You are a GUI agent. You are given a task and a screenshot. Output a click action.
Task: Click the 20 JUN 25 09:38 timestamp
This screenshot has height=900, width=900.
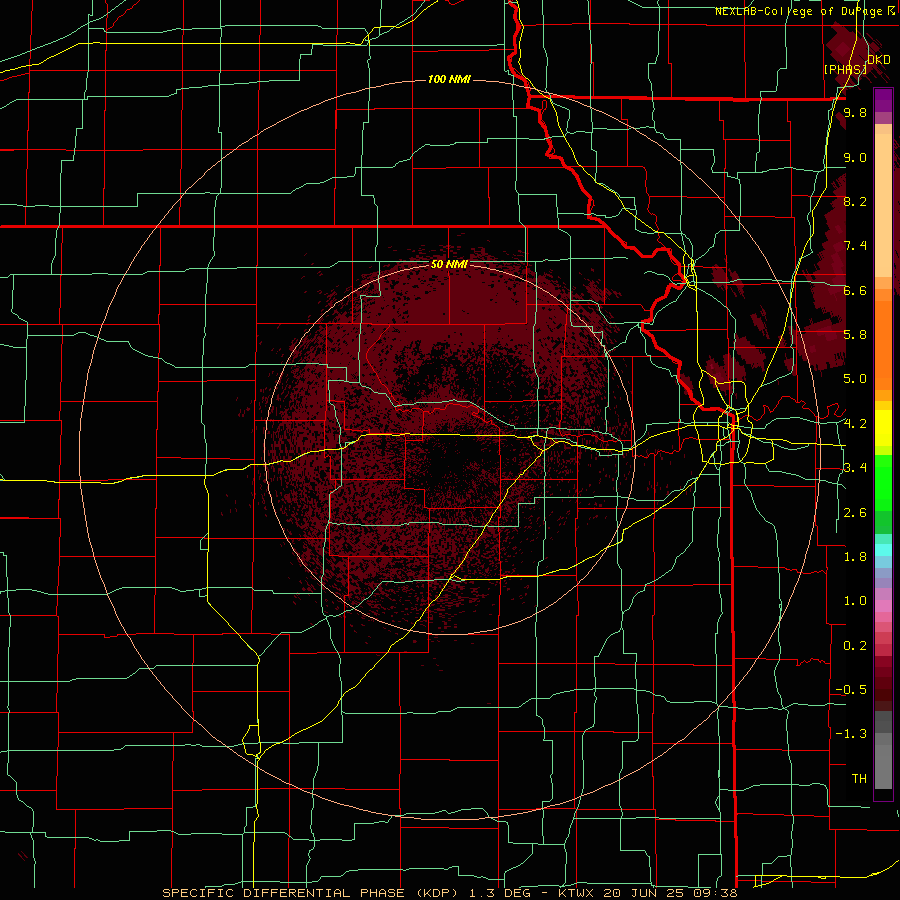[x=669, y=893]
